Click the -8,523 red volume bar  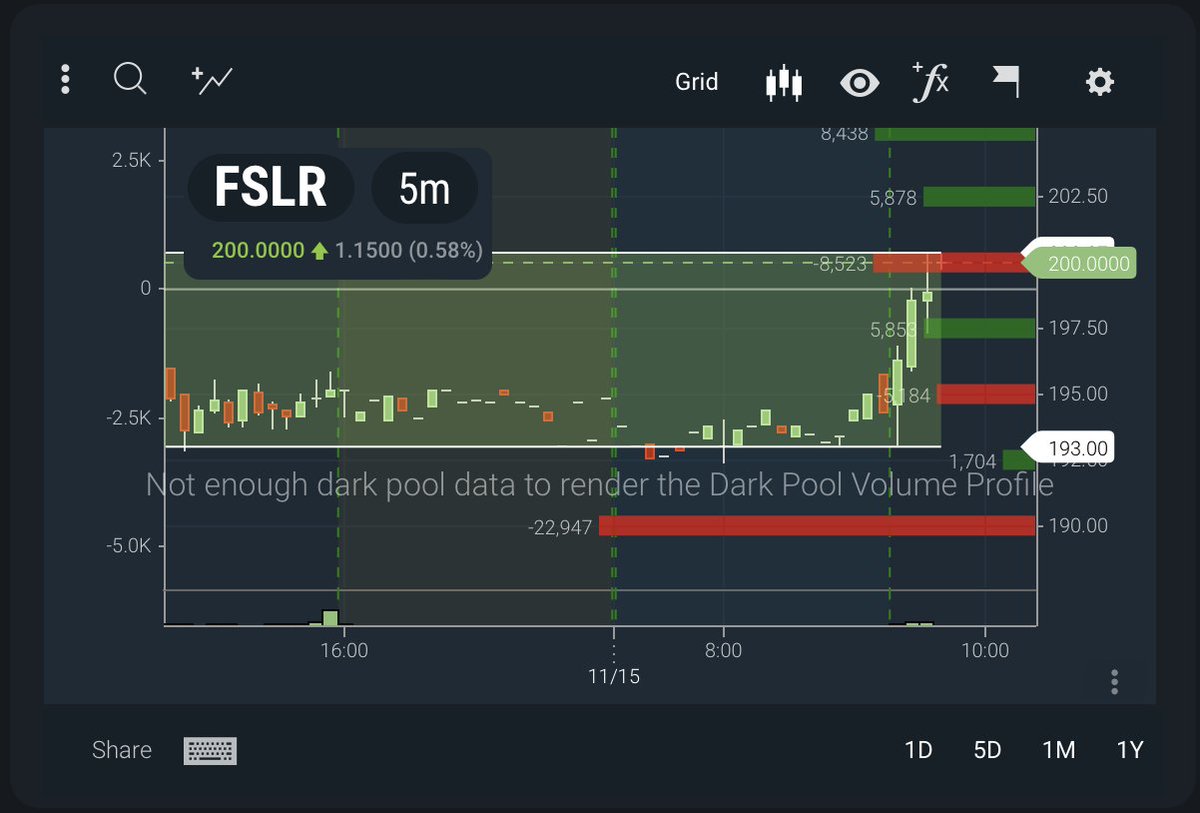point(954,263)
